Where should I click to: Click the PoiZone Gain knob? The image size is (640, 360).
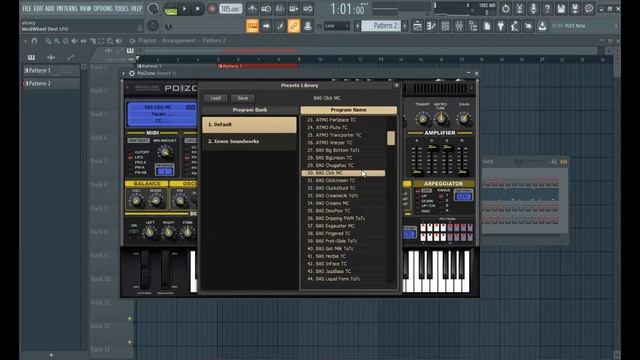pyautogui.click(x=464, y=119)
